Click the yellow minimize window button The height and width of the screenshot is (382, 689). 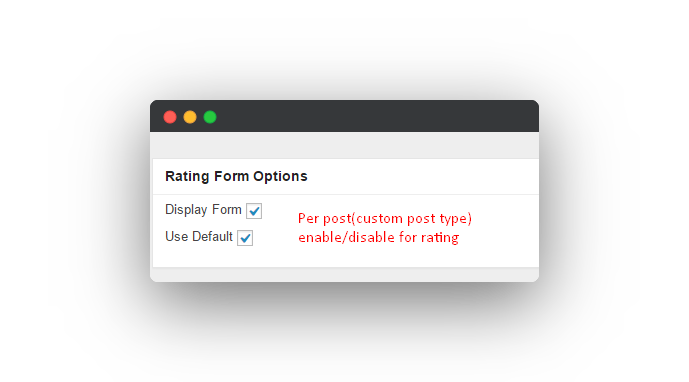pos(190,117)
